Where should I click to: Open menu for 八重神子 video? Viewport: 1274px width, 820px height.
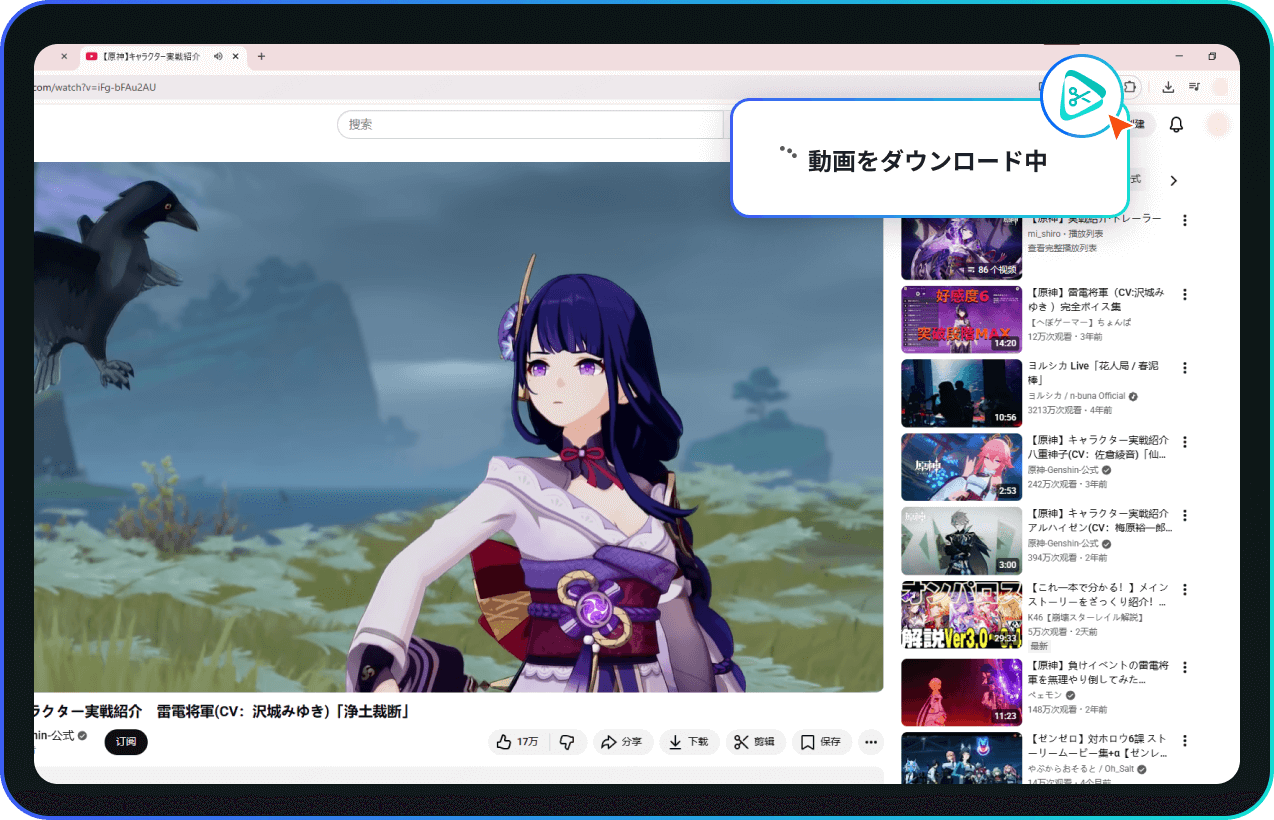pyautogui.click(x=1185, y=441)
